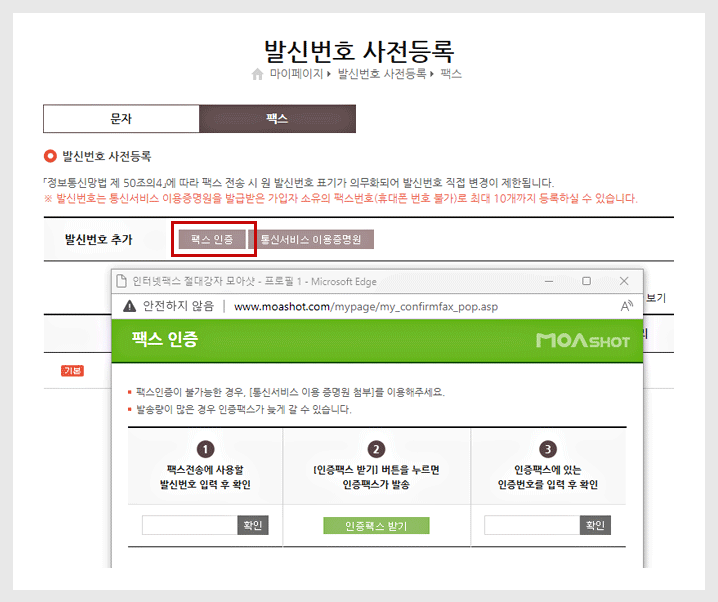Image resolution: width=718 pixels, height=602 pixels.
Task: Click the 발신번호 추가 label
Action: (98, 239)
